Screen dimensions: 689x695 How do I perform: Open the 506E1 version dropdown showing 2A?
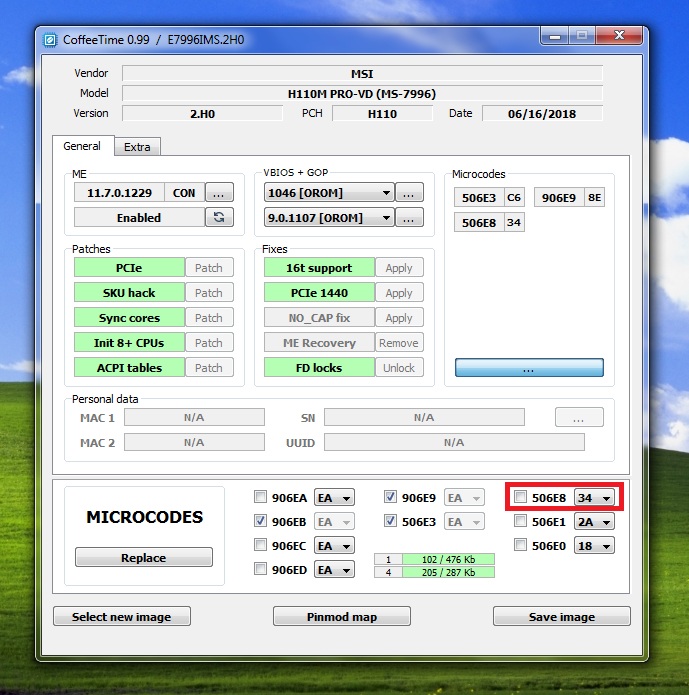pyautogui.click(x=594, y=522)
